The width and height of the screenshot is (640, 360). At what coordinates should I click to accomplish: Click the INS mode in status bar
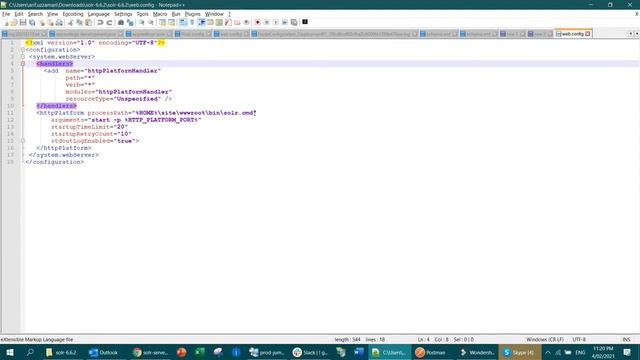point(626,340)
